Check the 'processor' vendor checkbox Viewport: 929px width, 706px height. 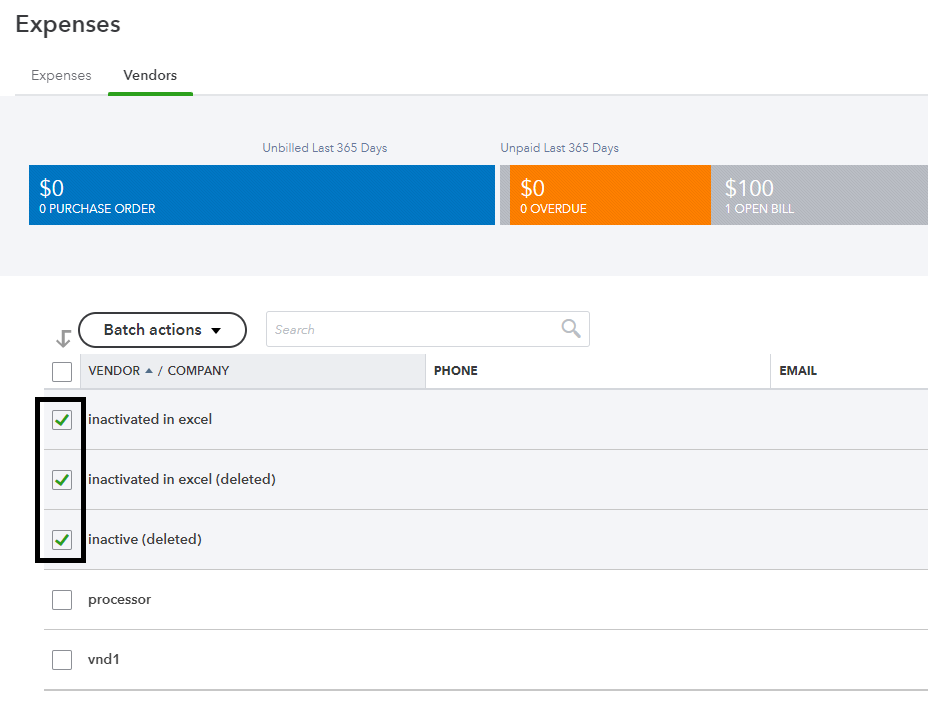62,600
